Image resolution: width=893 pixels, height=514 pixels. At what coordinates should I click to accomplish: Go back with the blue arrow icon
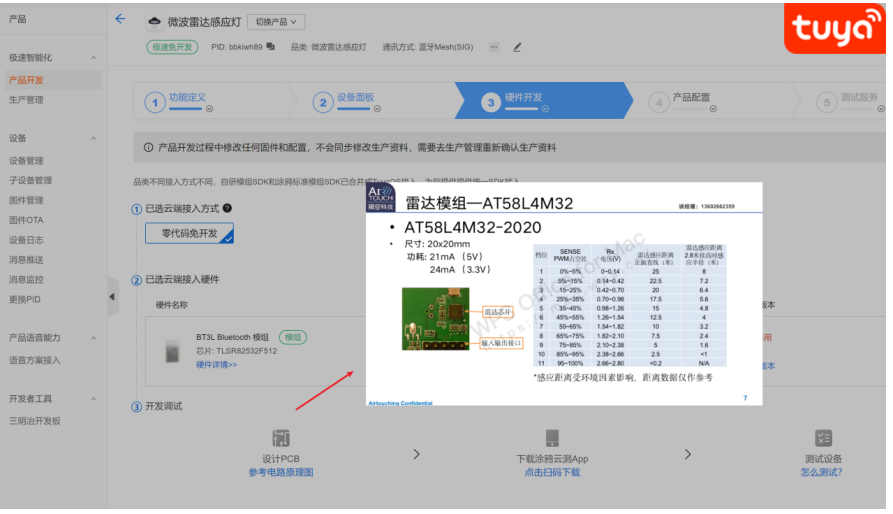tap(120, 19)
